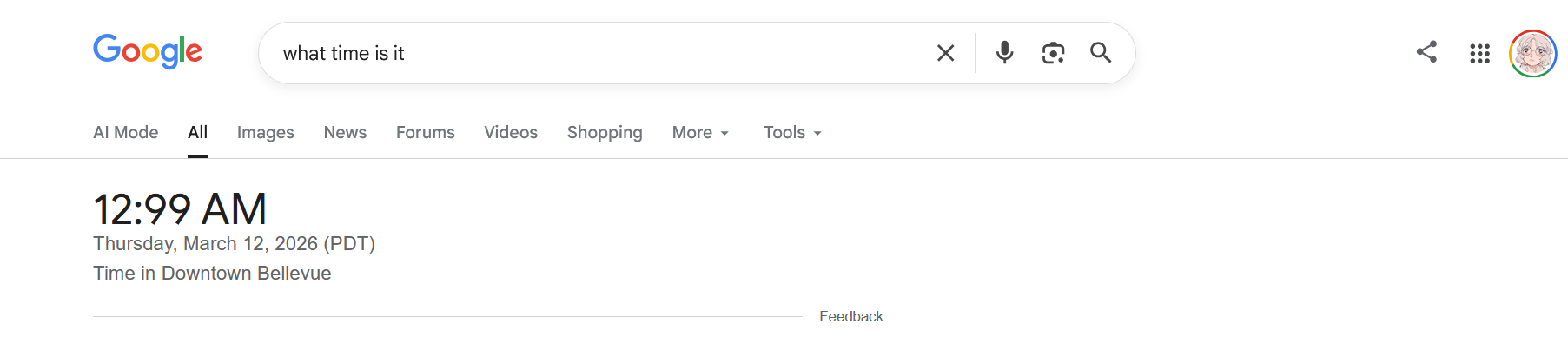Switch to AI Mode tab

[x=126, y=132]
